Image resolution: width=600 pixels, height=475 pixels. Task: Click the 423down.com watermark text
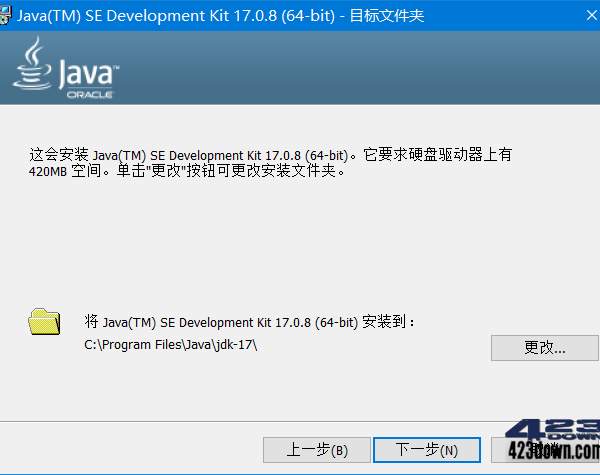[x=554, y=453]
